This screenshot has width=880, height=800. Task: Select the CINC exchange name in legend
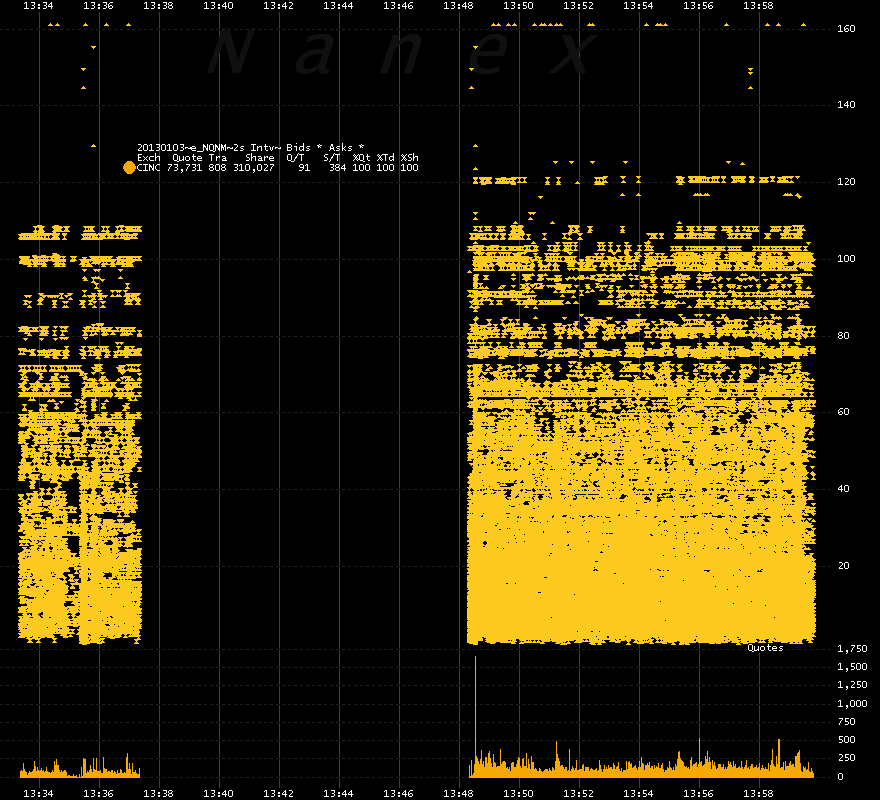[x=148, y=168]
